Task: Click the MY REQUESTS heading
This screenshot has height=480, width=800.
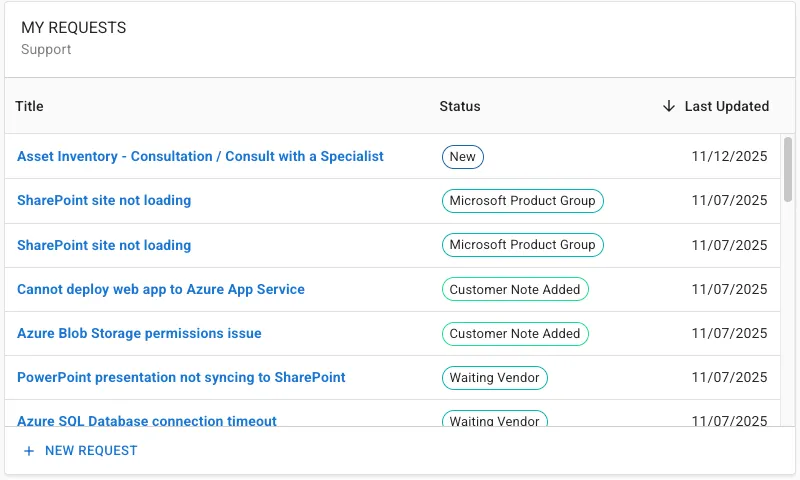Action: coord(73,28)
